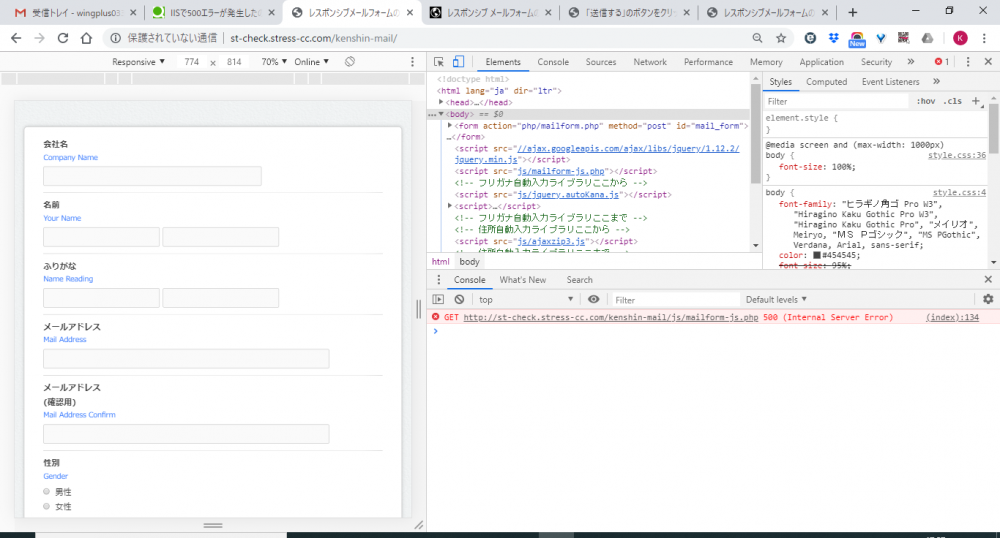Open the (index):134 source link
This screenshot has height=538, width=1000.
952,317
